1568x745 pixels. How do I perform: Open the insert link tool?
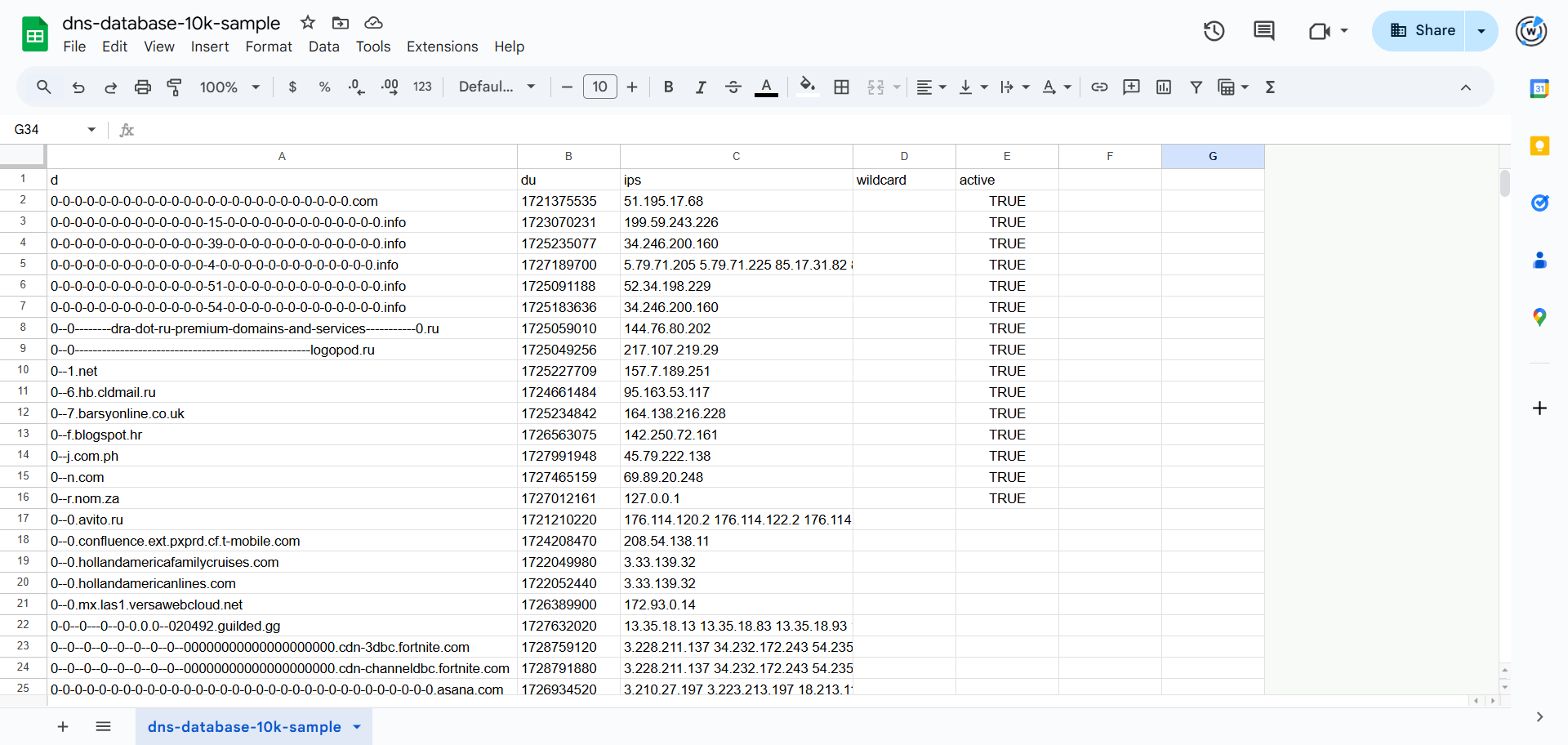pos(1099,87)
